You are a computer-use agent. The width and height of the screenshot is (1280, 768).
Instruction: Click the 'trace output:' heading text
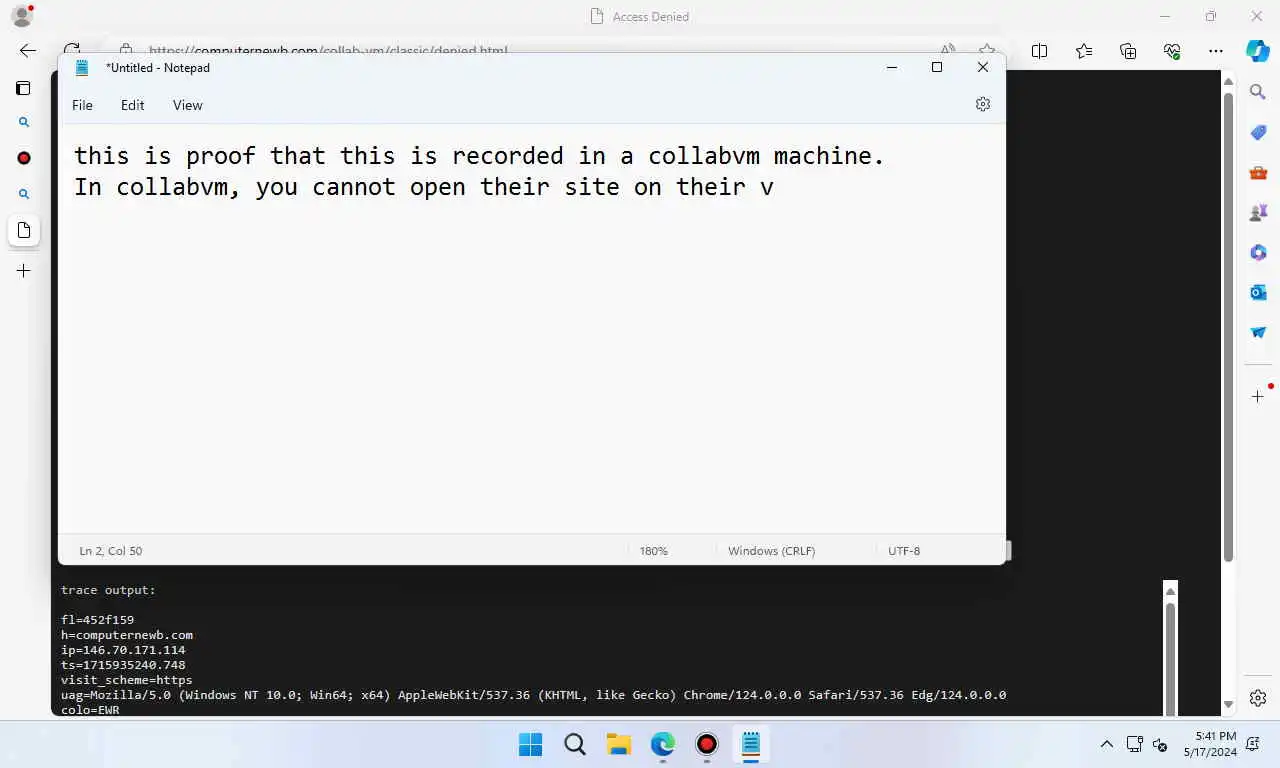click(x=108, y=590)
